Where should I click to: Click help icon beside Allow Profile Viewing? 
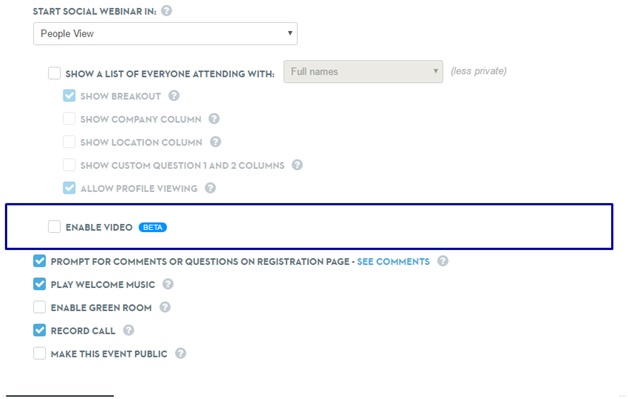coord(210,188)
